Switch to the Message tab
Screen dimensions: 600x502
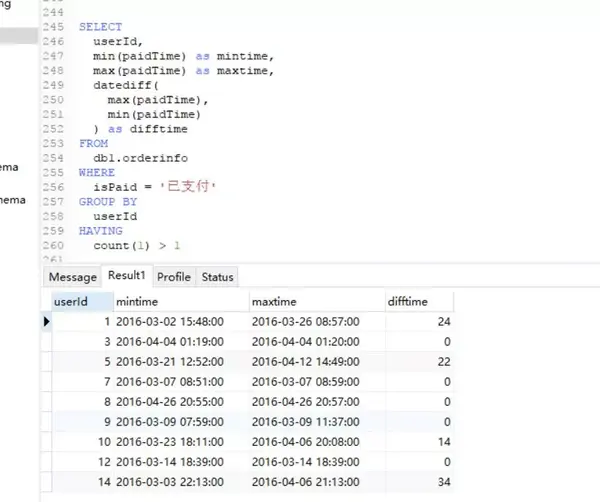[73, 277]
